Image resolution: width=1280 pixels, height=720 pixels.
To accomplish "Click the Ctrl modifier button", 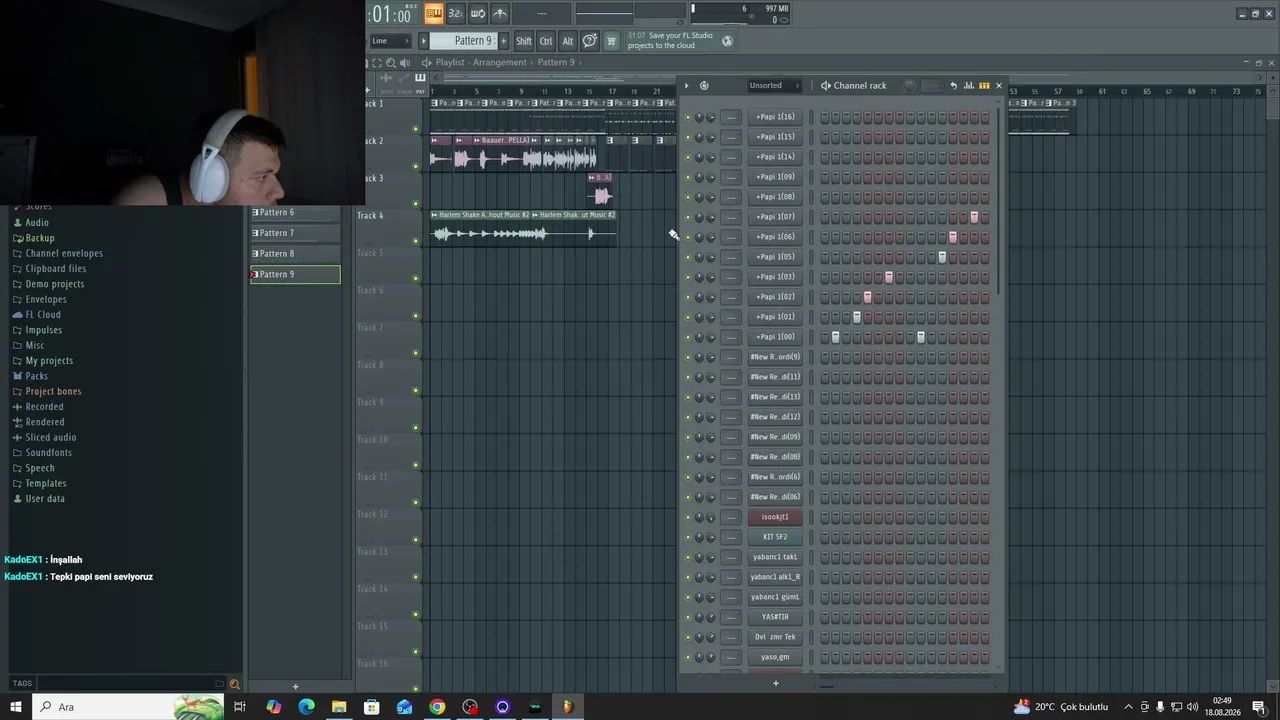I will [x=546, y=41].
